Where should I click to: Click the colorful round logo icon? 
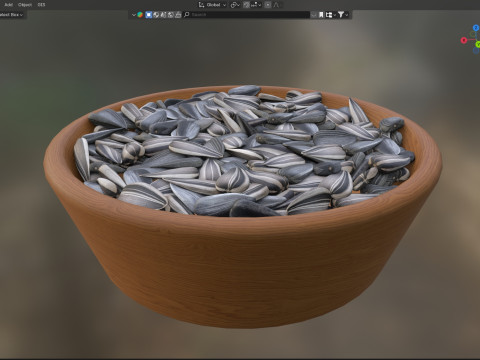pos(140,15)
